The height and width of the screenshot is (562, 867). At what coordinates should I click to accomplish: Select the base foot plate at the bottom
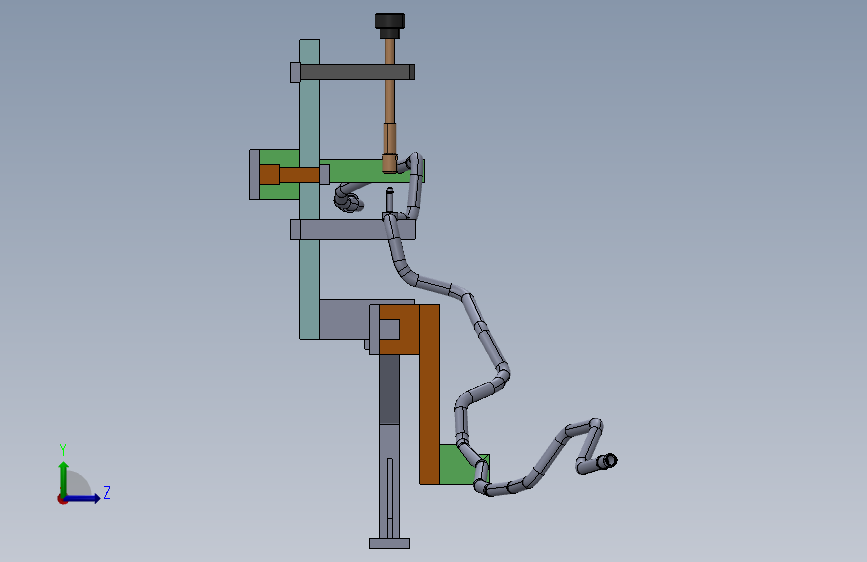pyautogui.click(x=389, y=543)
